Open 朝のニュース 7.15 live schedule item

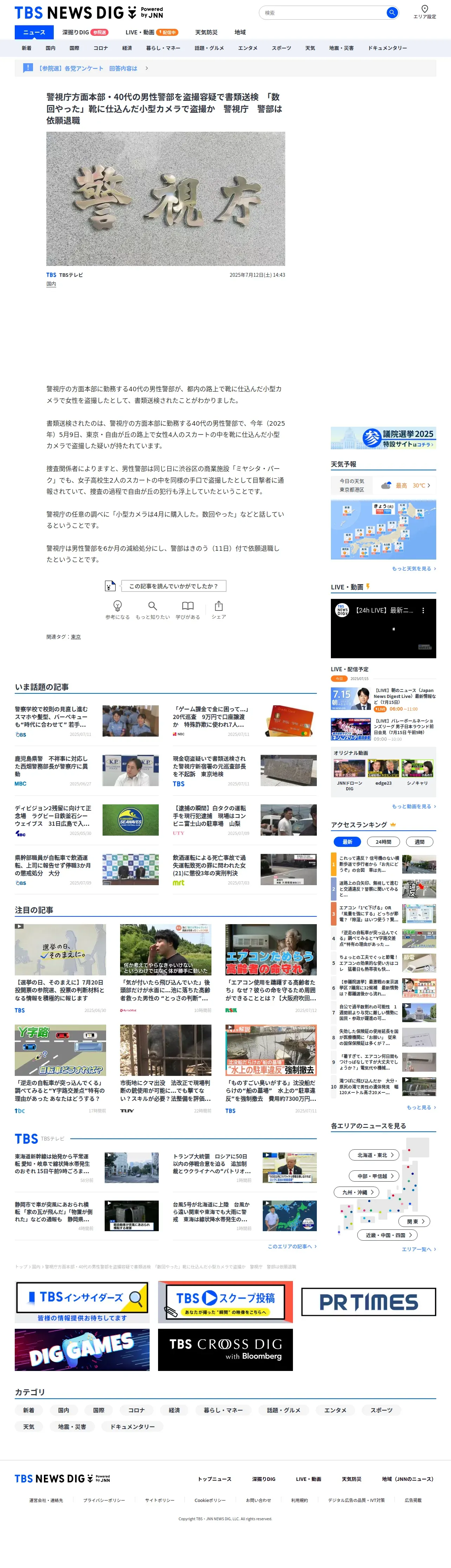point(384,699)
